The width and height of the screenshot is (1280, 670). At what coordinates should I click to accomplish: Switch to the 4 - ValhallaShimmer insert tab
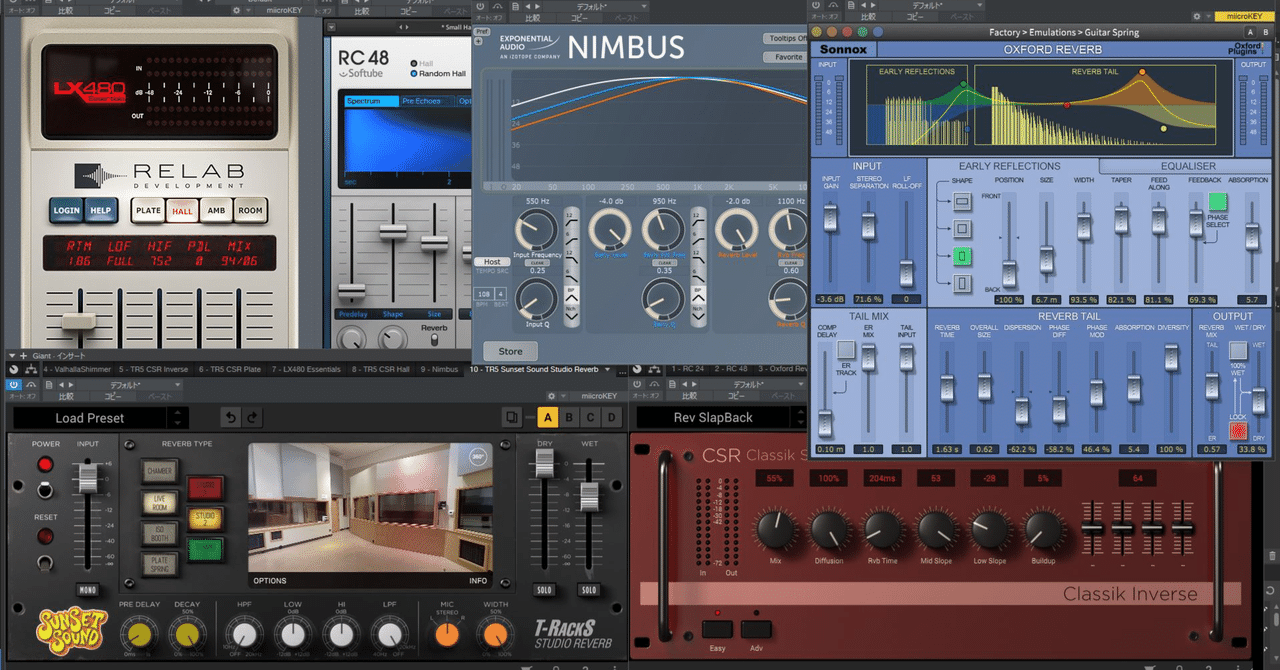pos(78,369)
